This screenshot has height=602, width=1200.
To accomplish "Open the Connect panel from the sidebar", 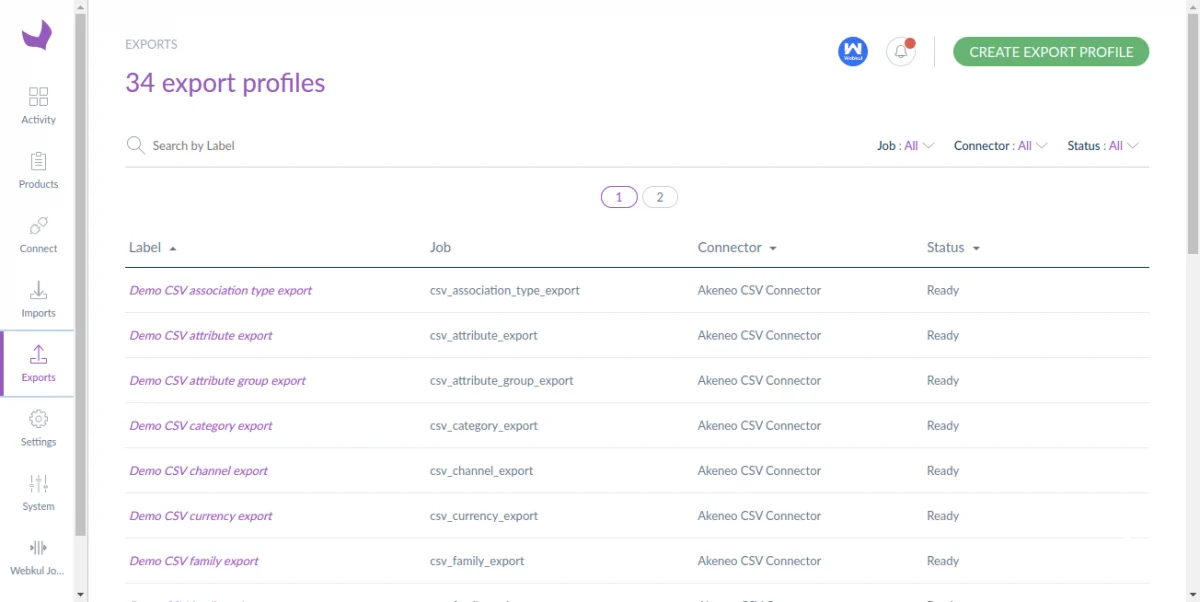I will 38,234.
